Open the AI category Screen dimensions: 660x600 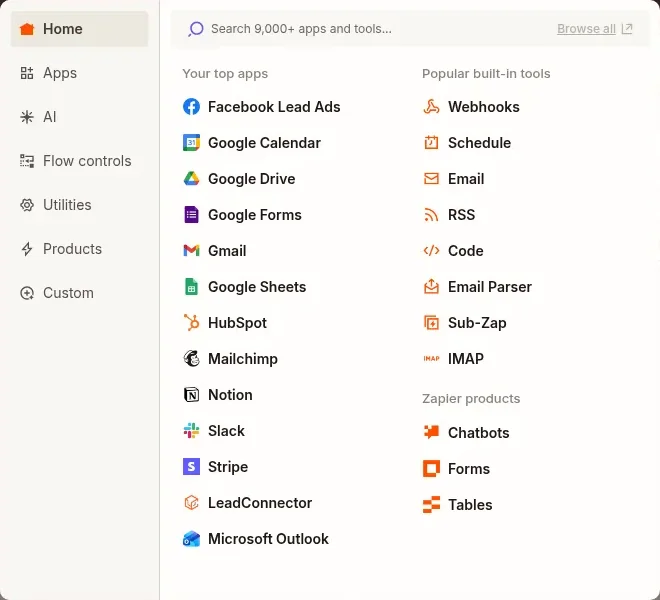tap(80, 117)
